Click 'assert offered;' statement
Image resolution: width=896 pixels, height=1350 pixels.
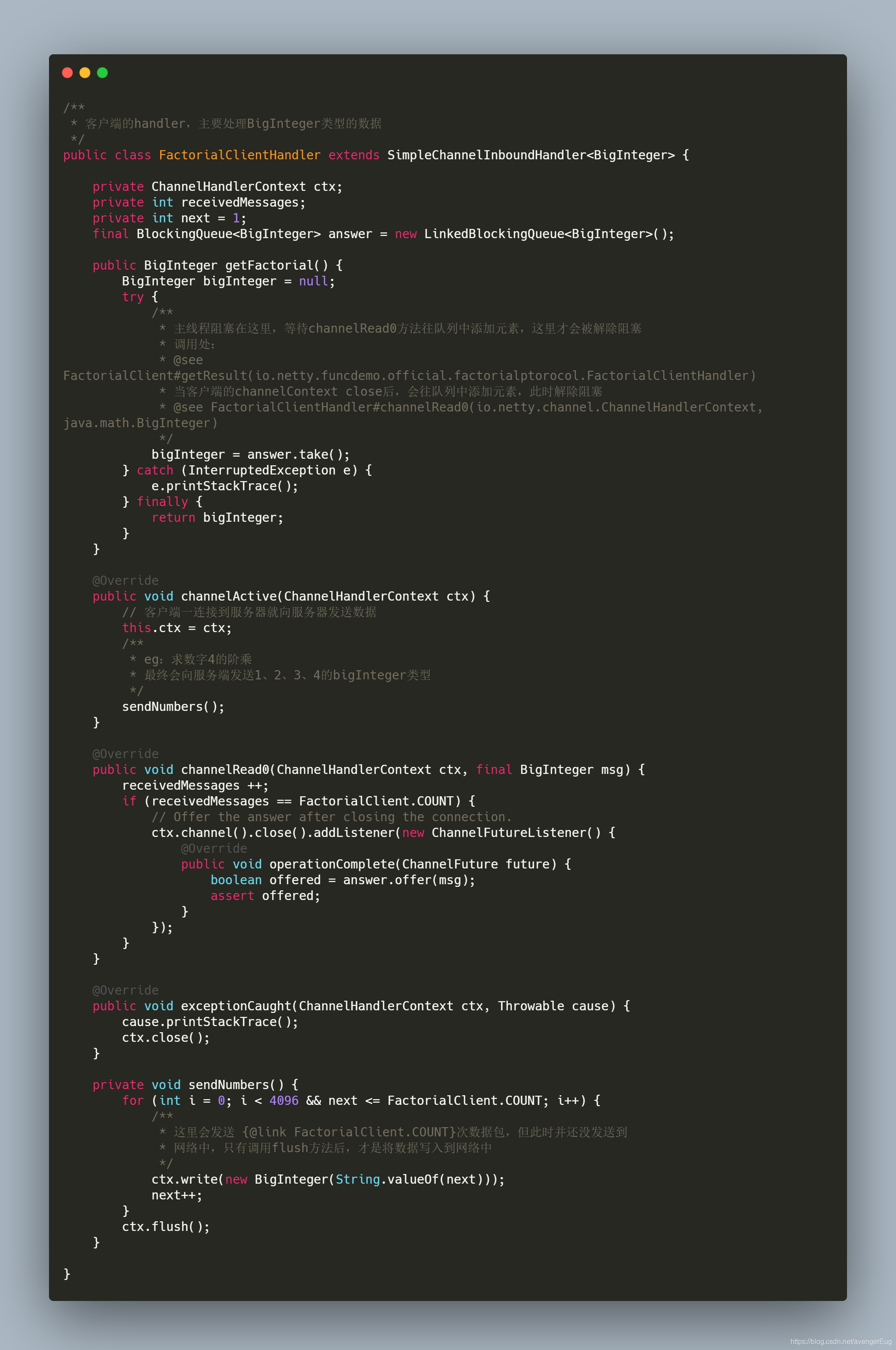[265, 896]
